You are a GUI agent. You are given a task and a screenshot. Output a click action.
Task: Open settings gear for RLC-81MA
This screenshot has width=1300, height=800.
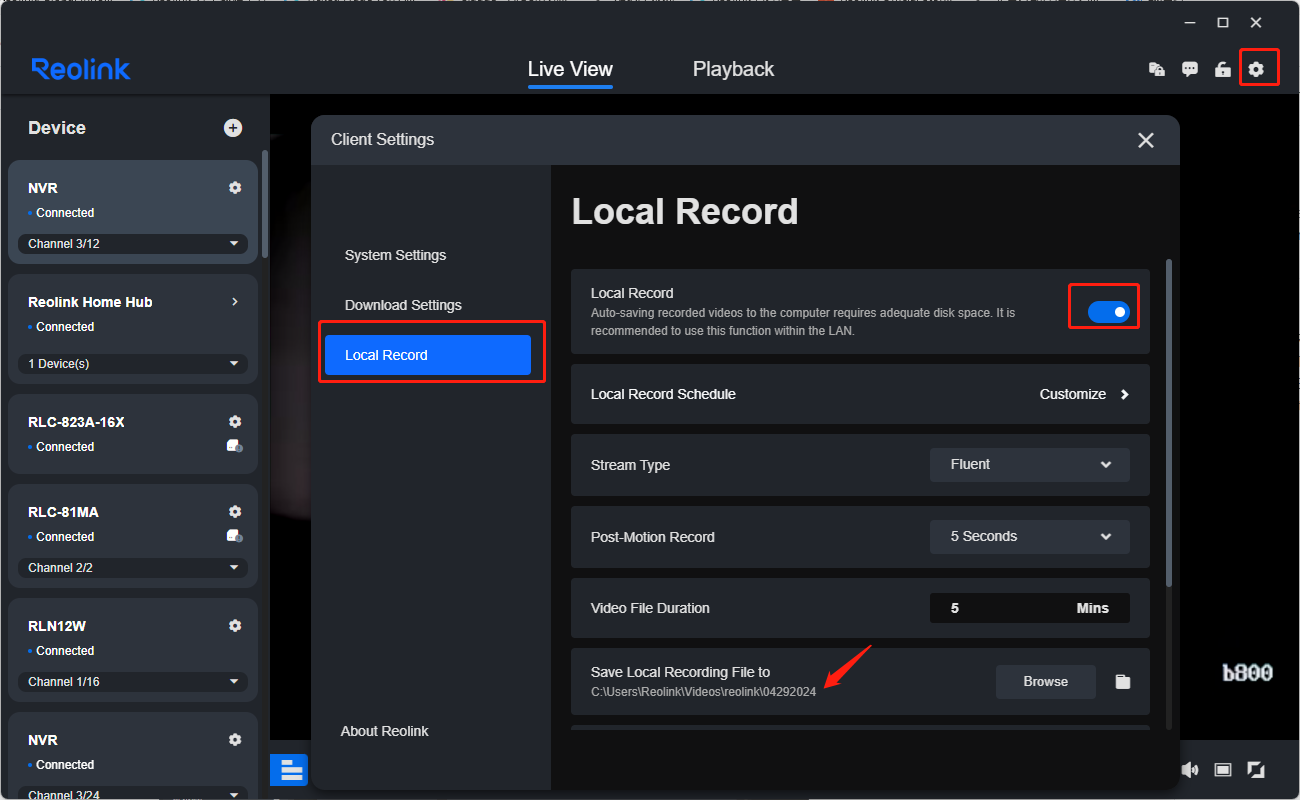coord(235,511)
